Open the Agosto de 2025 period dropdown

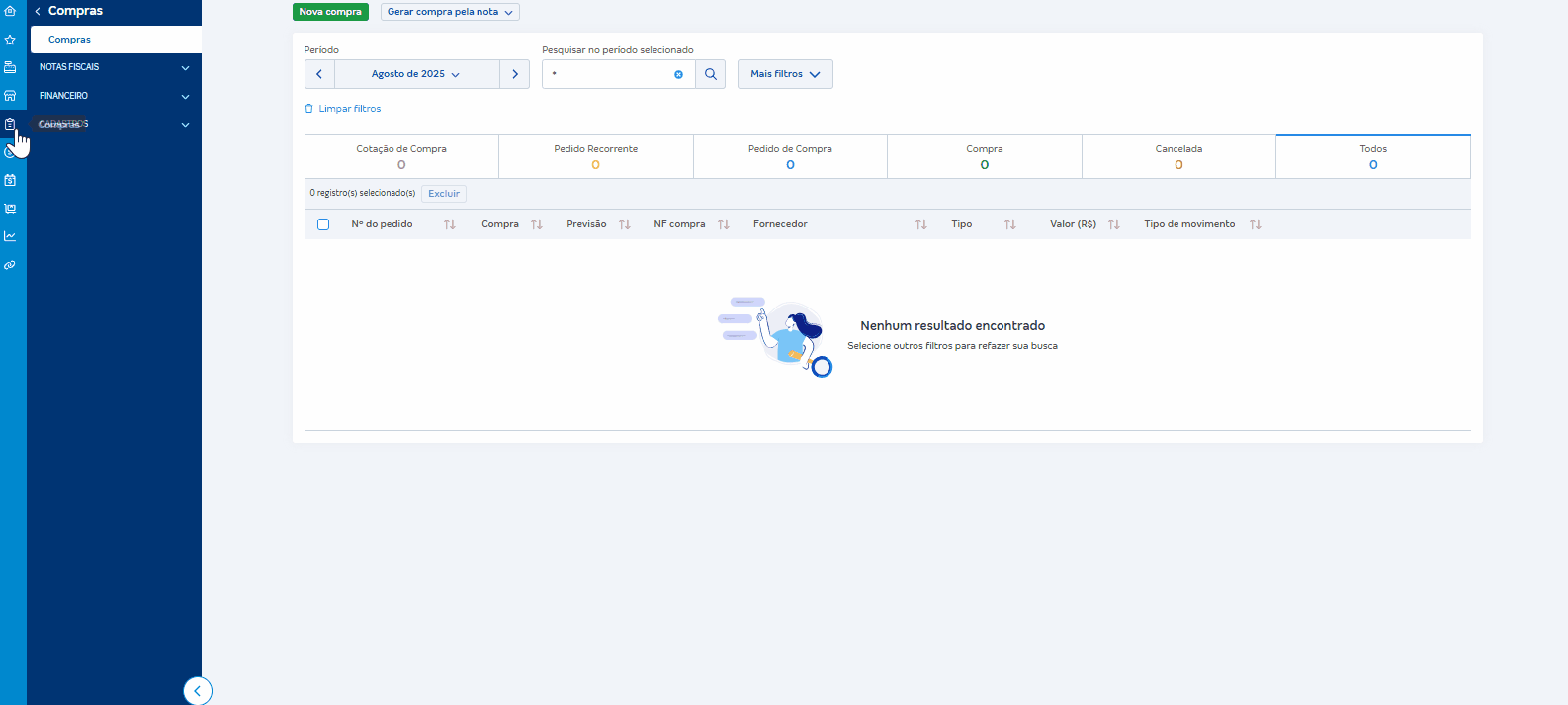click(416, 74)
